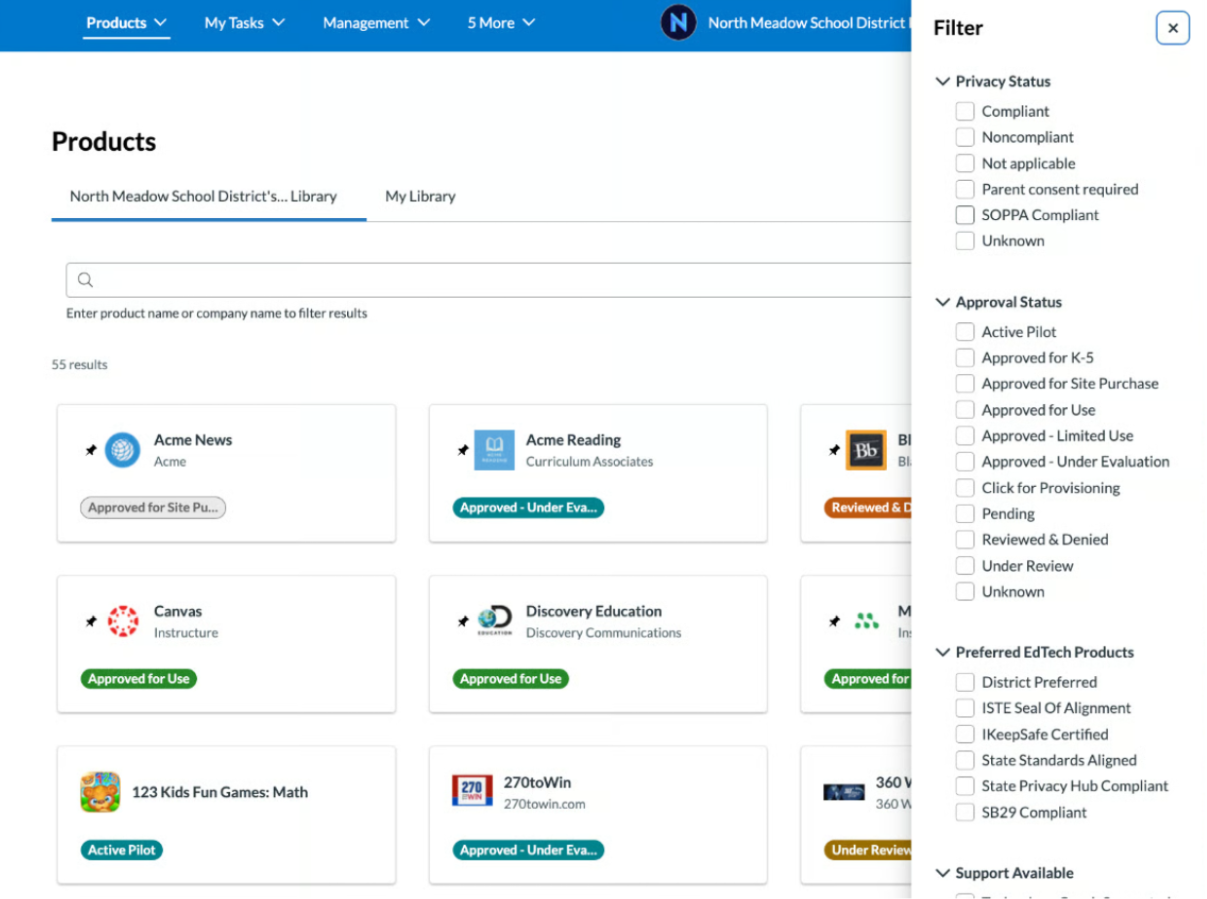Click the 55 results count text
This screenshot has width=1207, height=899.
(80, 365)
